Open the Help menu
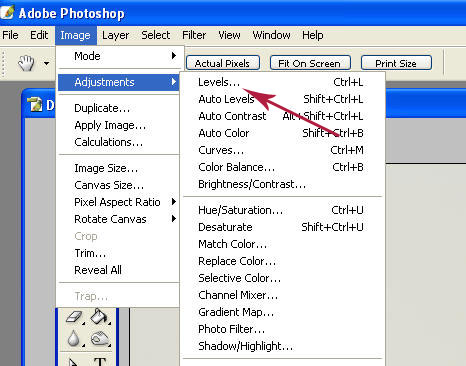This screenshot has height=366, width=466. point(313,35)
